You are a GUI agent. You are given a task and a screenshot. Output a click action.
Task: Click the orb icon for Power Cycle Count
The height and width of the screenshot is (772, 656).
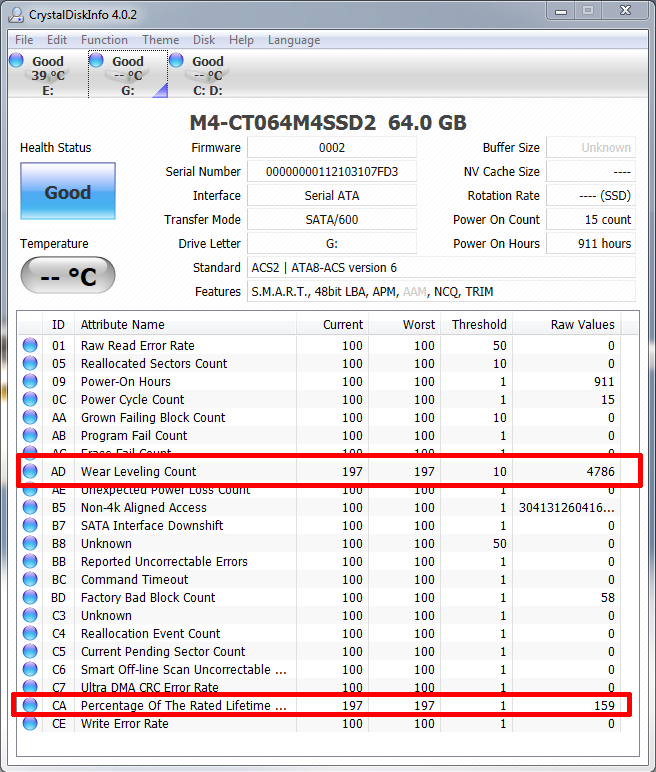(x=30, y=399)
